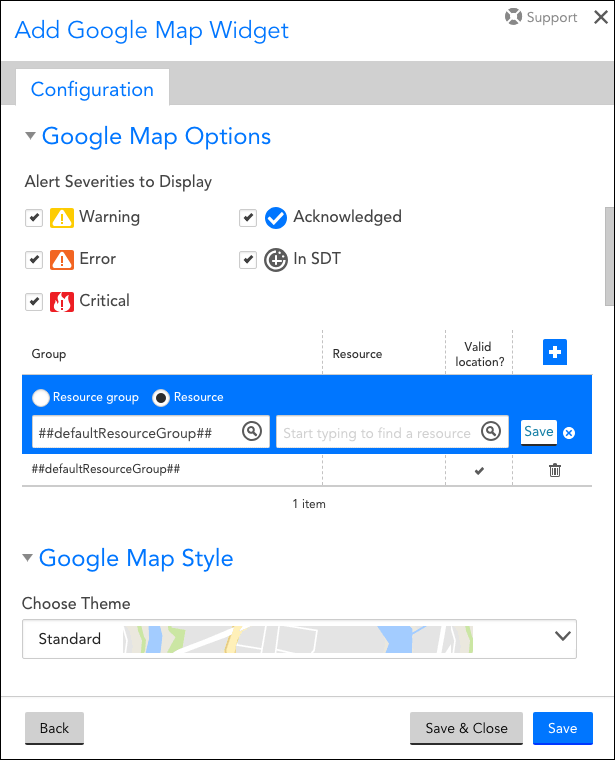Click the Valid location? column header
The width and height of the screenshot is (615, 760).
[x=479, y=354]
